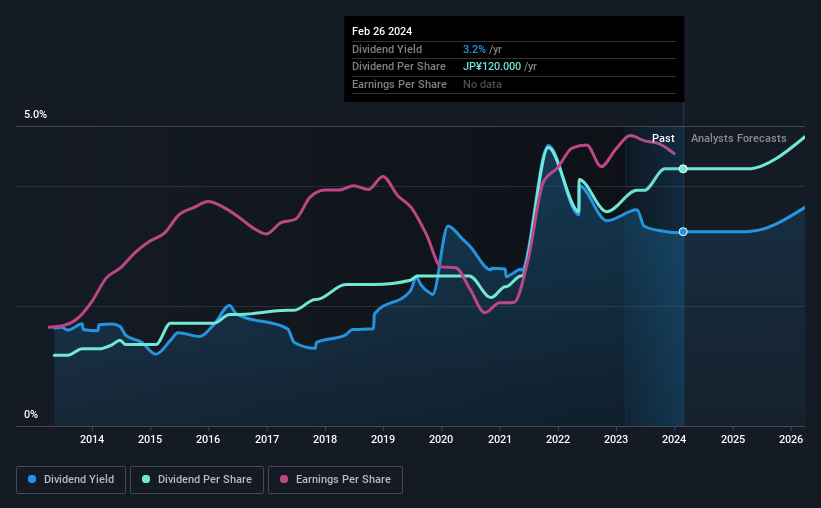Click the Dividend Yield tooltip row label
Viewport: 821px width, 508px height.
(x=387, y=49)
